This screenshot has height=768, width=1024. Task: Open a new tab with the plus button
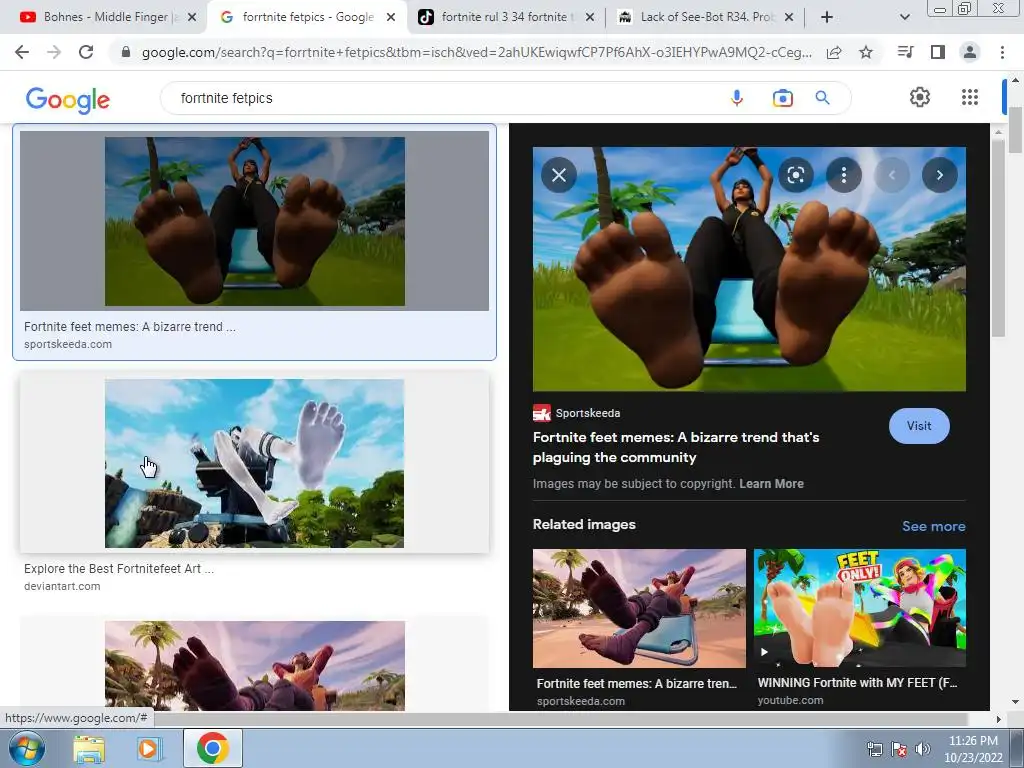point(827,17)
